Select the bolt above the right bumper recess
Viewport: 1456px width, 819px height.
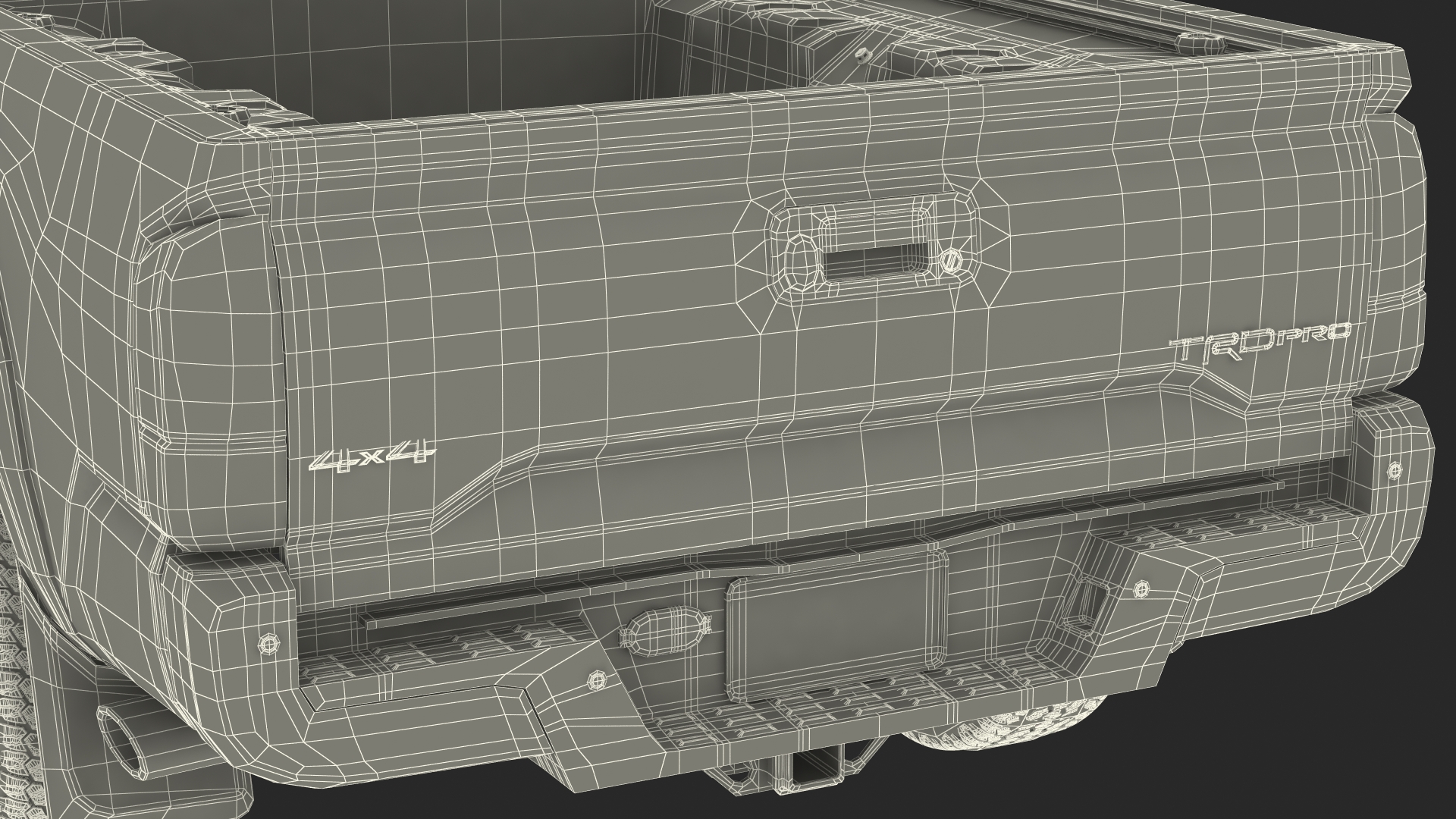tap(1141, 588)
